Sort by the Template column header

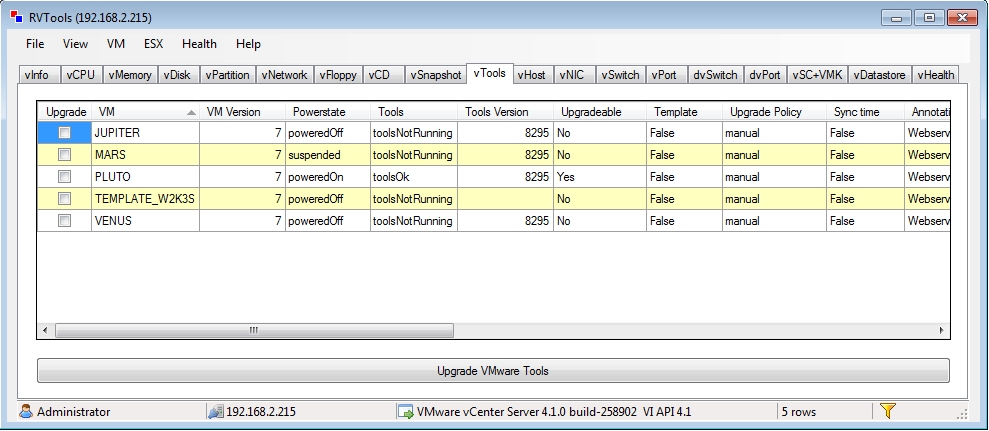[x=684, y=112]
